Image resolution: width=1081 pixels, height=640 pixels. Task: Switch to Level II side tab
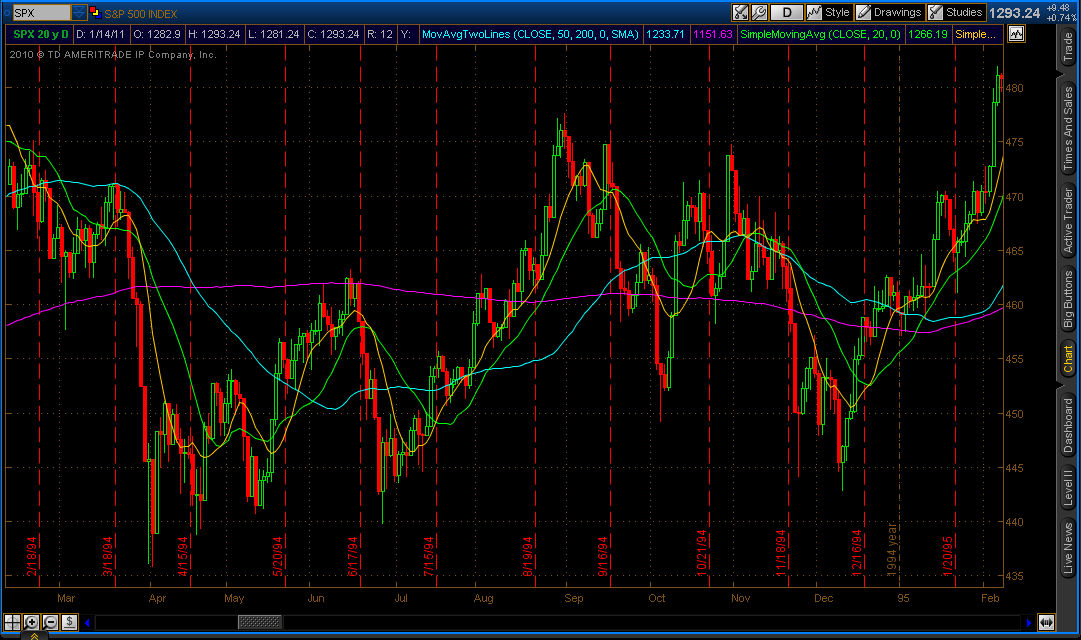1069,487
